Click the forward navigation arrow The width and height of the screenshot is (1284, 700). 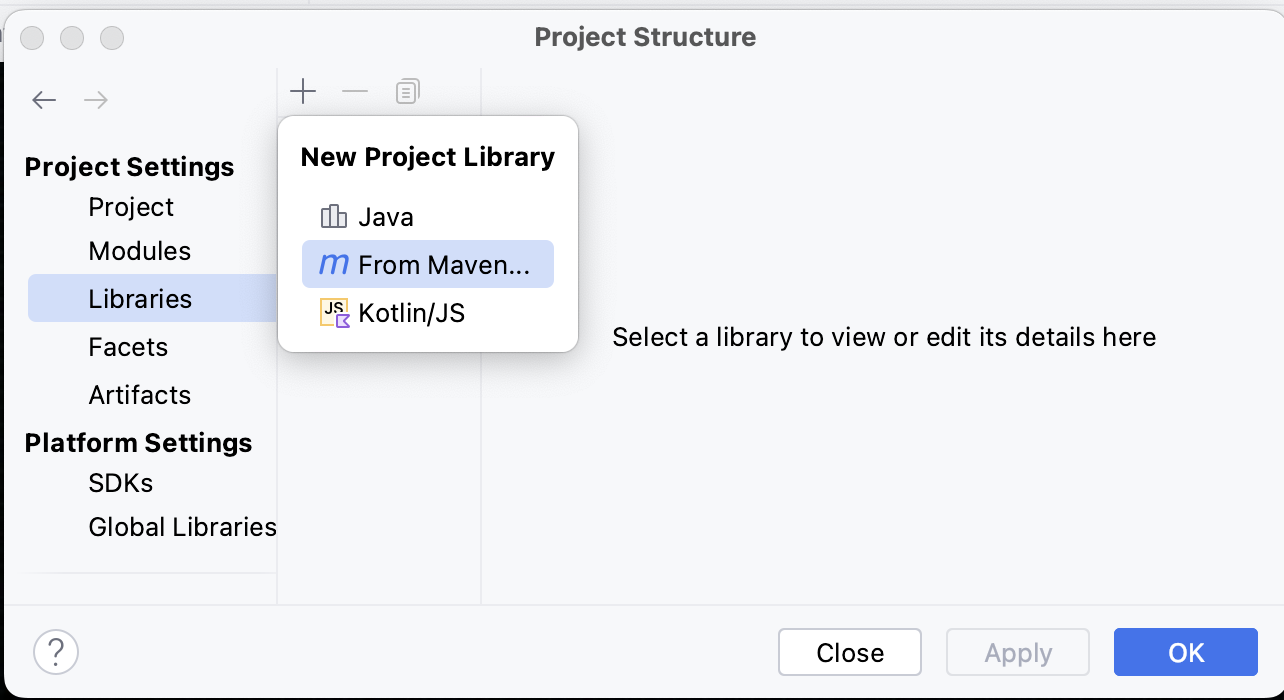click(95, 100)
